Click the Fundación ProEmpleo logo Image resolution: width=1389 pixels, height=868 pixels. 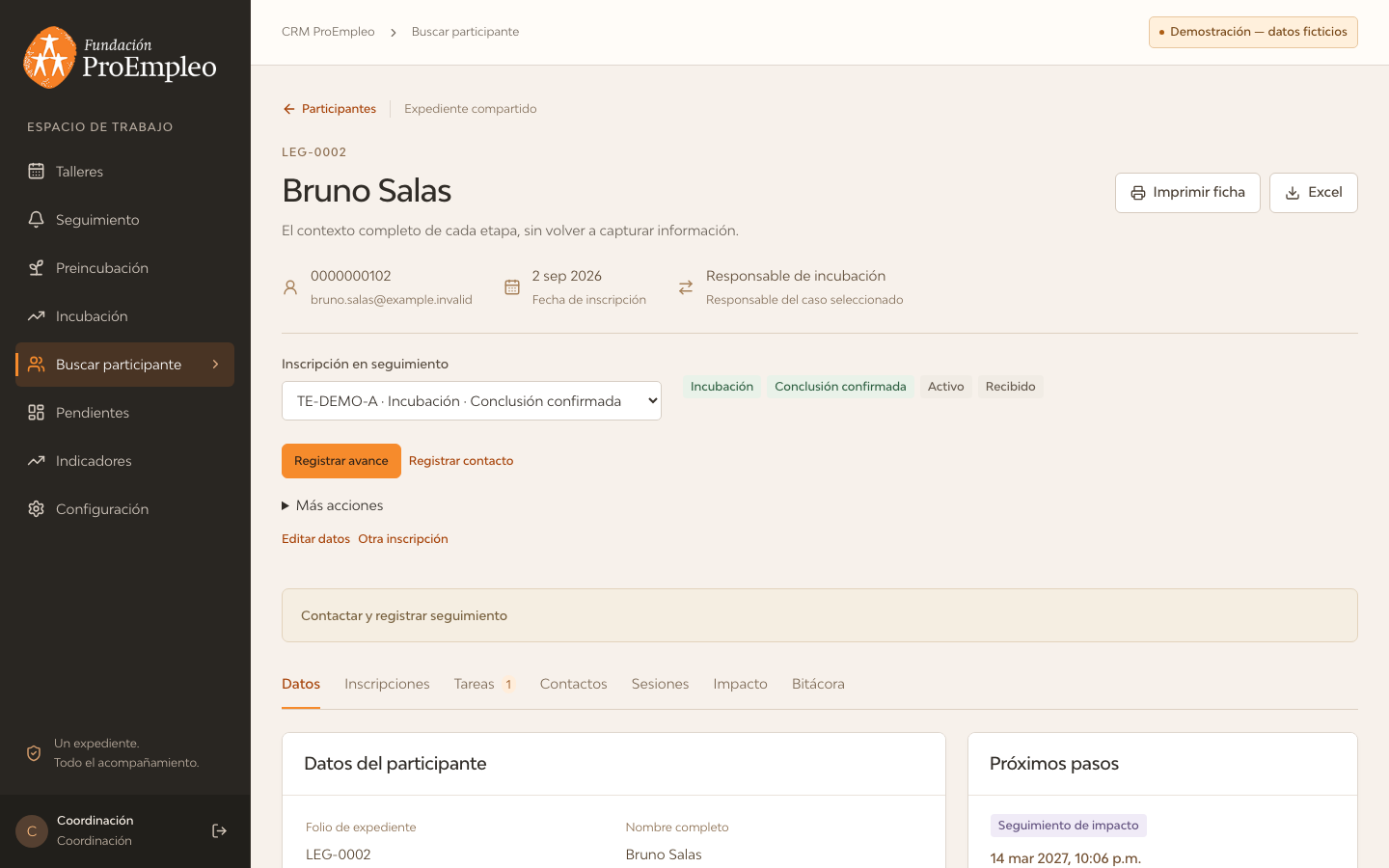point(120,57)
